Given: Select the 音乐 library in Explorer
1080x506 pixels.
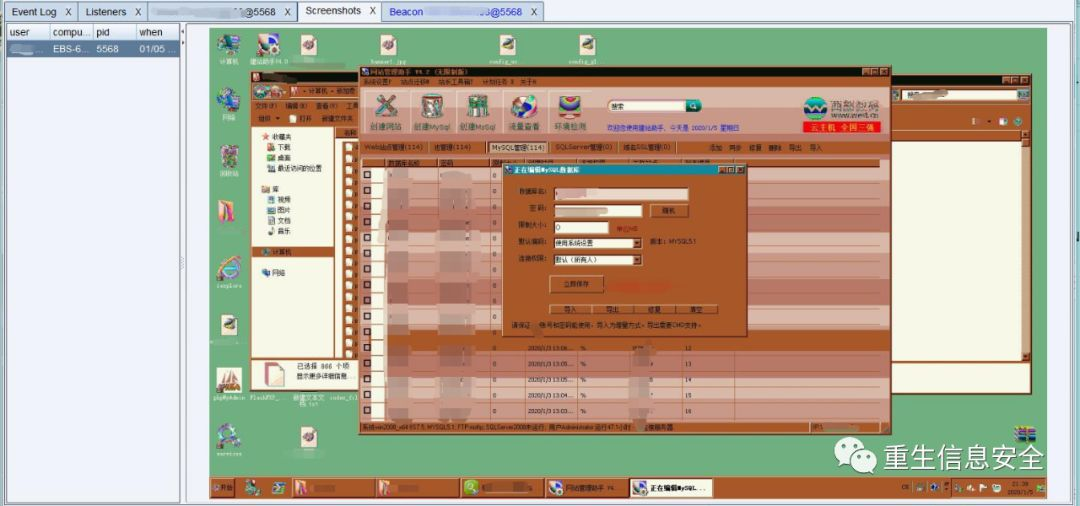Looking at the screenshot, I should pyautogui.click(x=279, y=231).
